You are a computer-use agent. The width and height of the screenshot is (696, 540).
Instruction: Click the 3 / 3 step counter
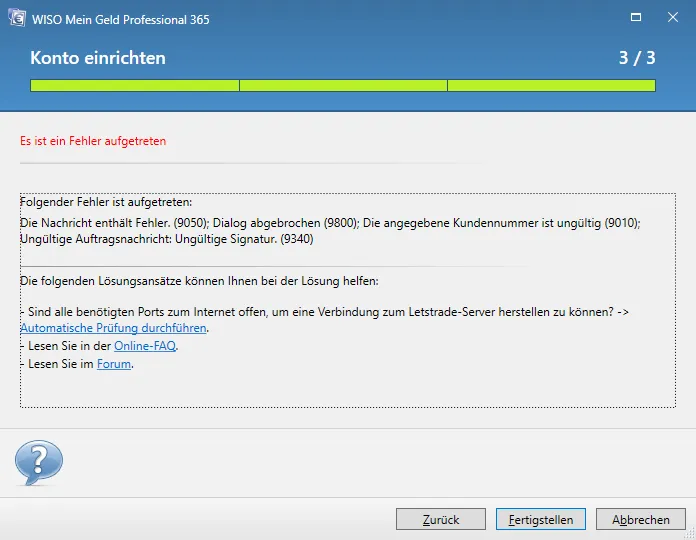(636, 58)
